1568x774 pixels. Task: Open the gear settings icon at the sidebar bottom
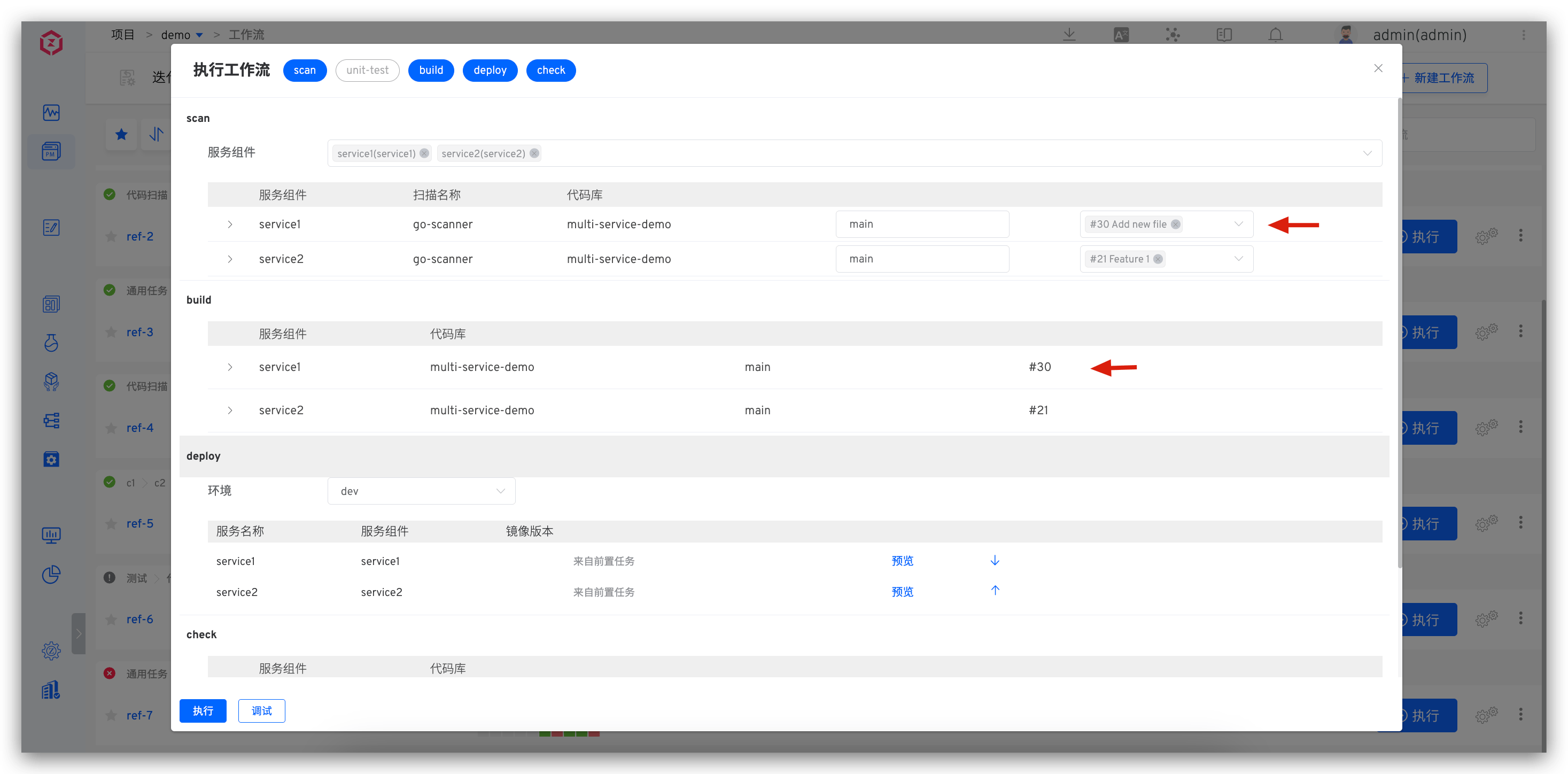(x=51, y=651)
